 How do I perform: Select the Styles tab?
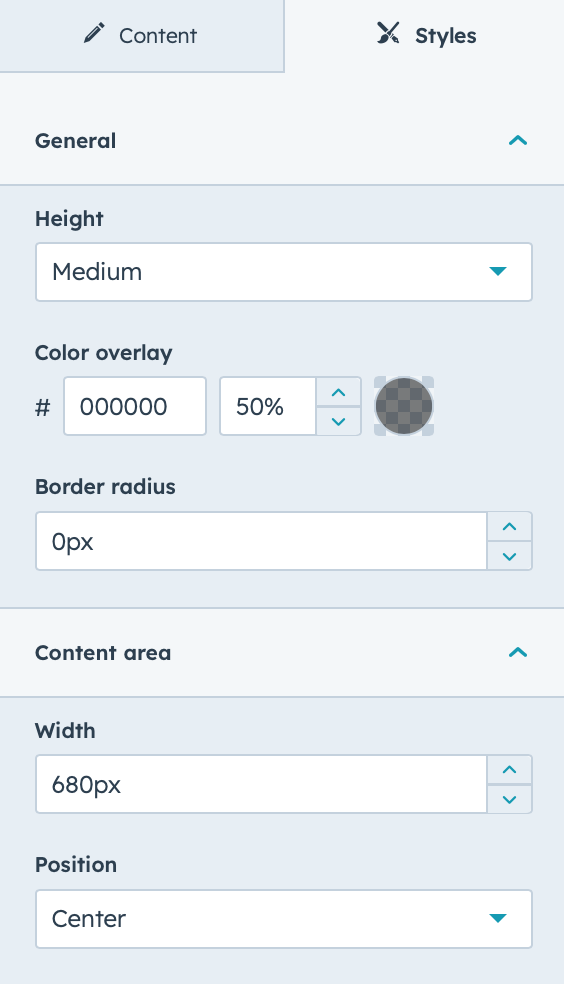click(x=425, y=36)
